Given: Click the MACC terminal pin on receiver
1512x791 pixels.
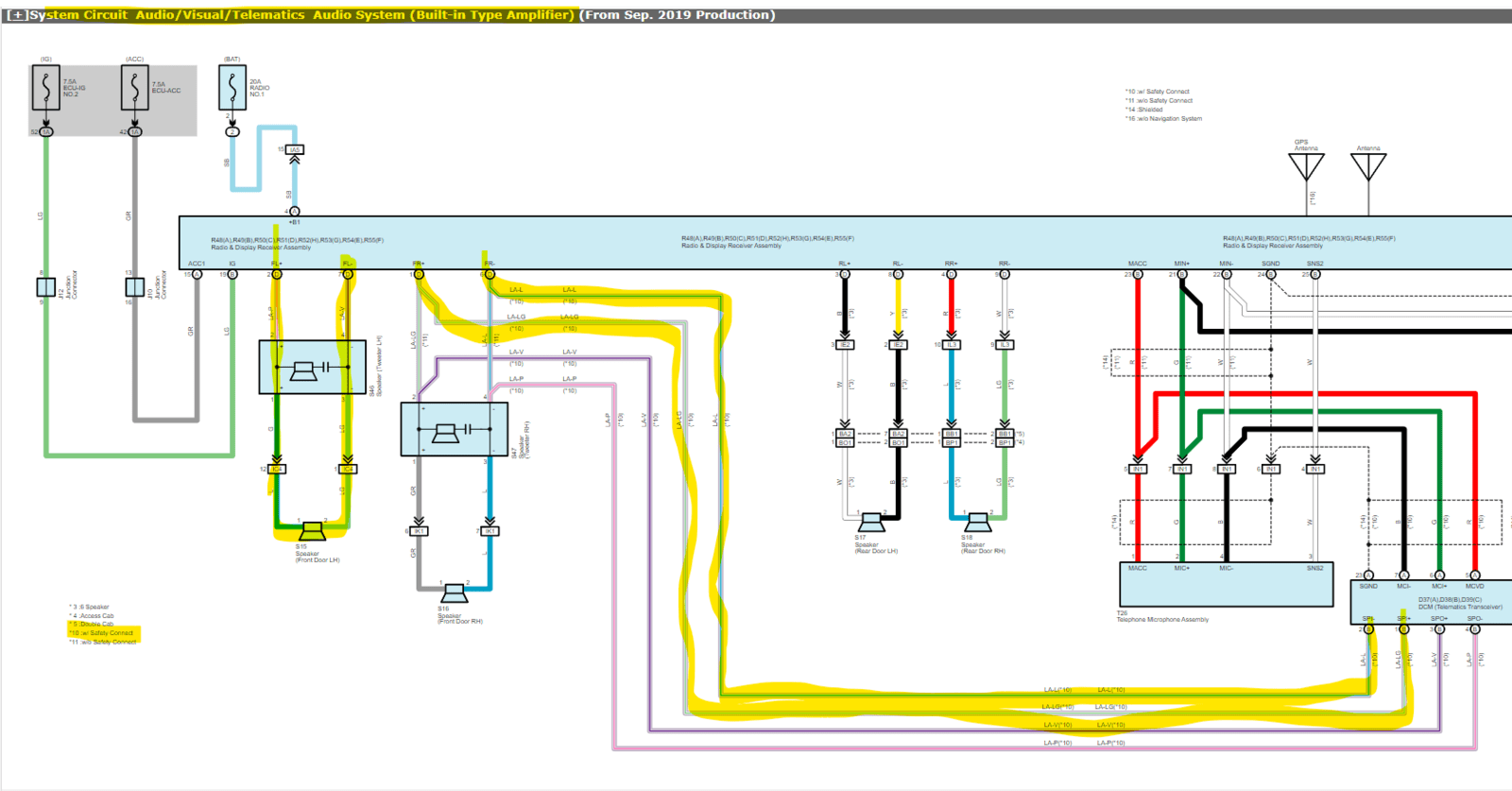Looking at the screenshot, I should 1138,274.
